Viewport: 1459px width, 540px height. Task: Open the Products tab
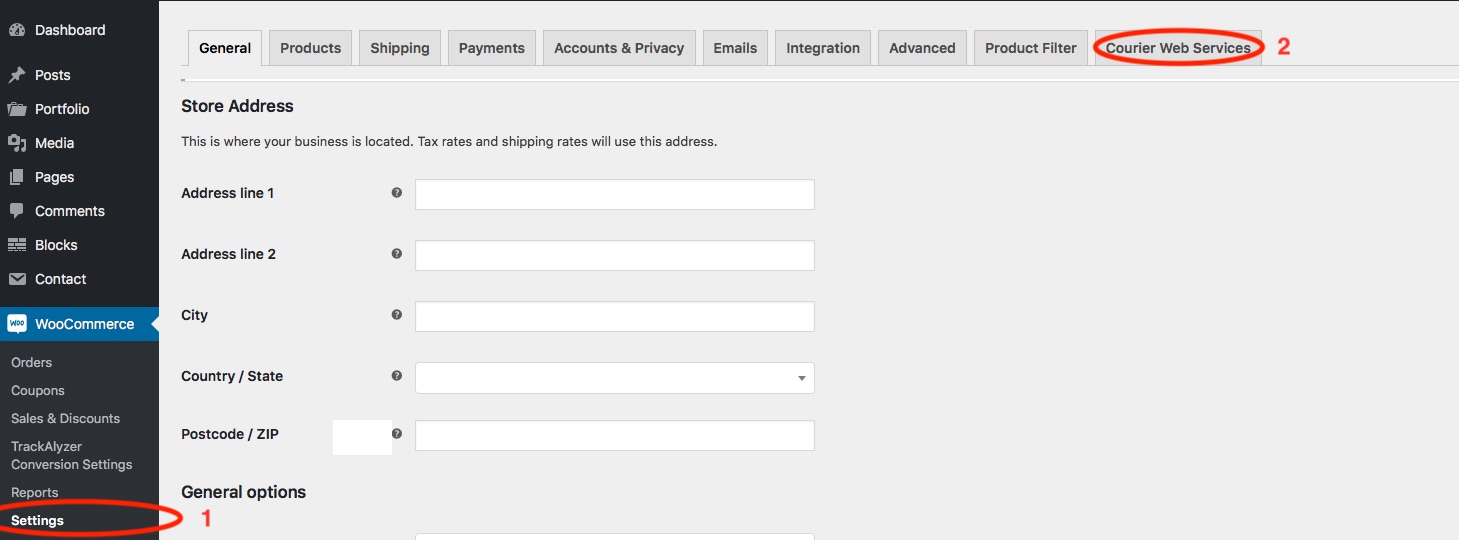(x=310, y=48)
